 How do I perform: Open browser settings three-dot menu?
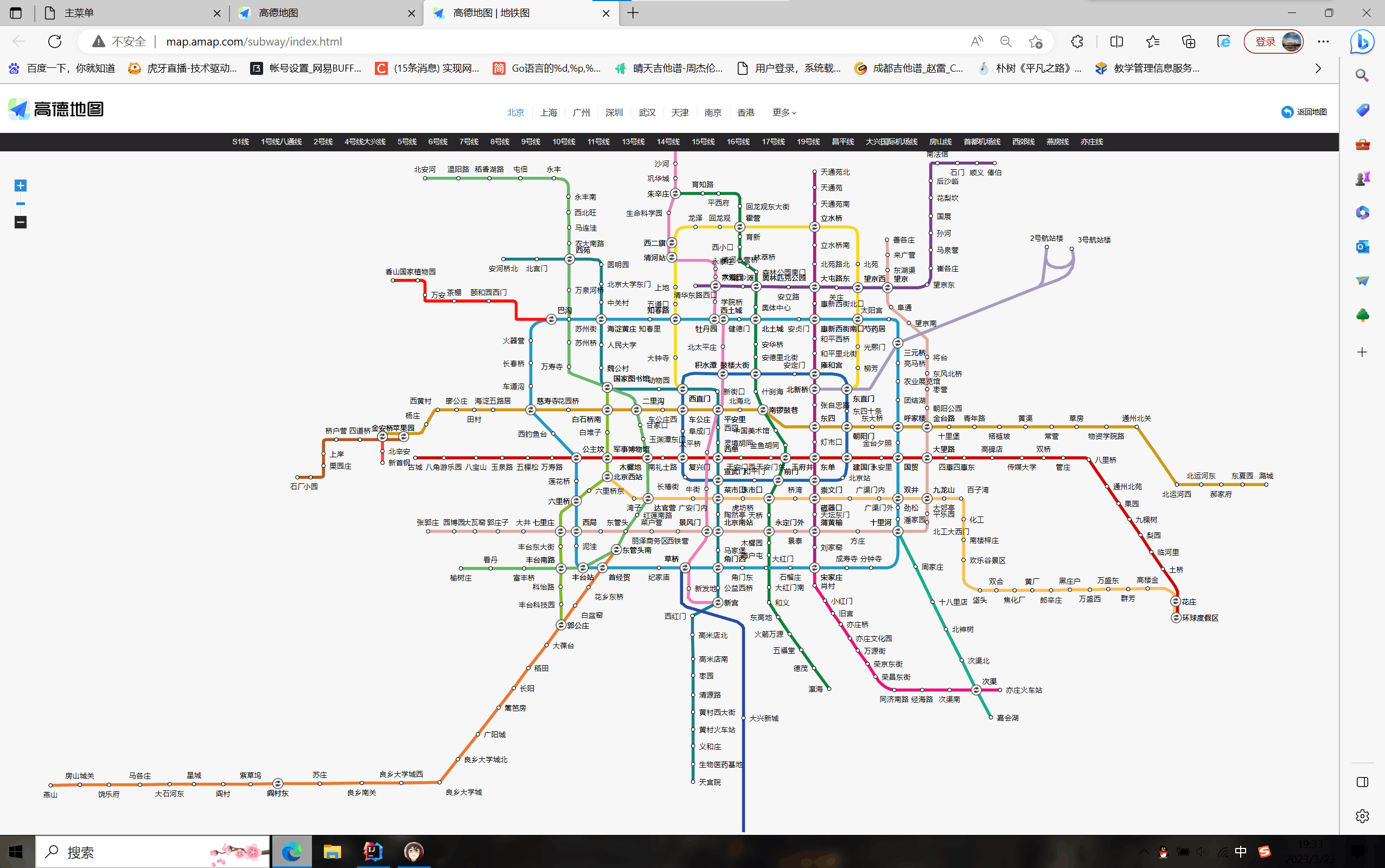pyautogui.click(x=1323, y=41)
